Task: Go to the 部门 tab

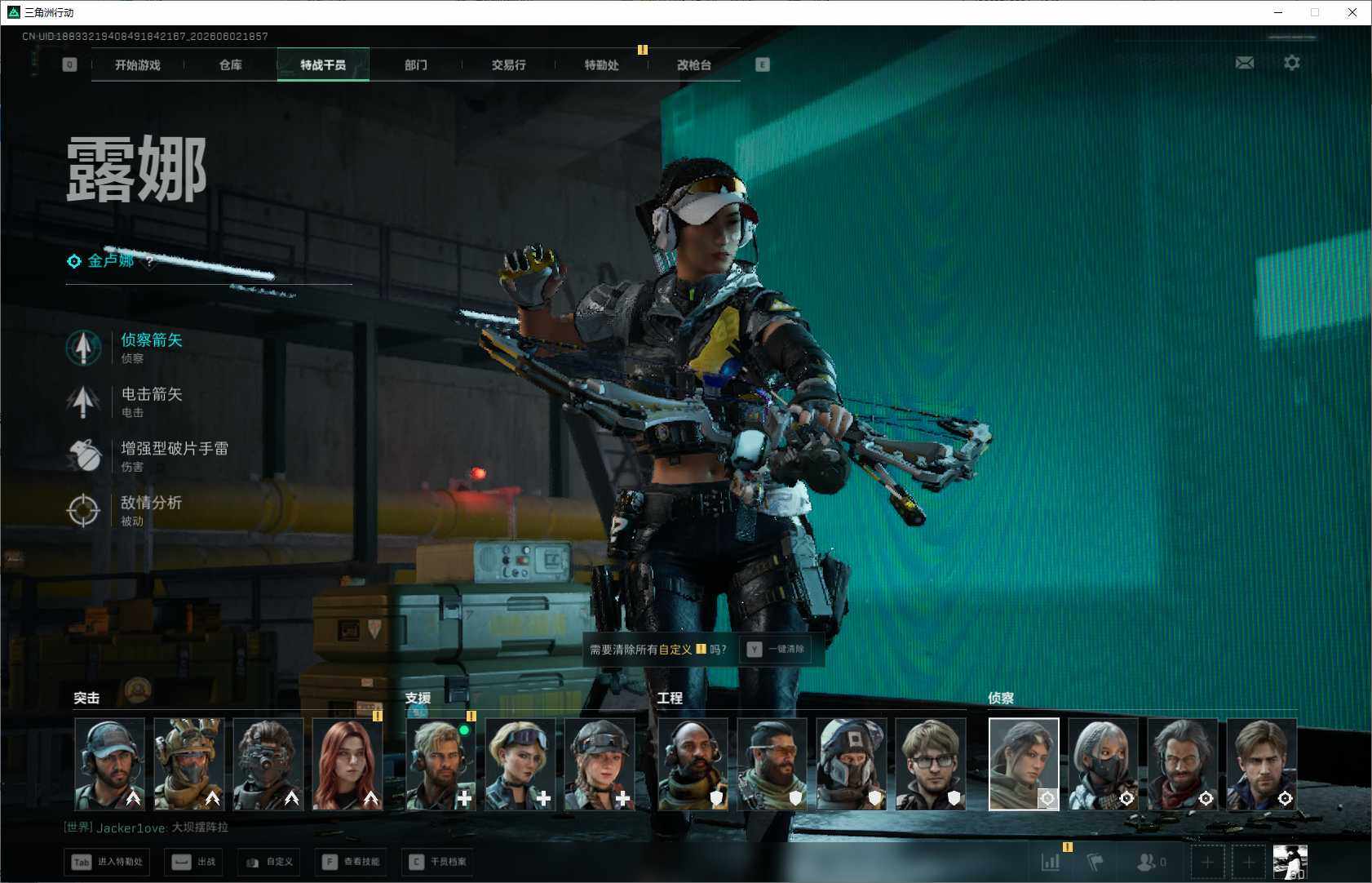Action: [416, 64]
